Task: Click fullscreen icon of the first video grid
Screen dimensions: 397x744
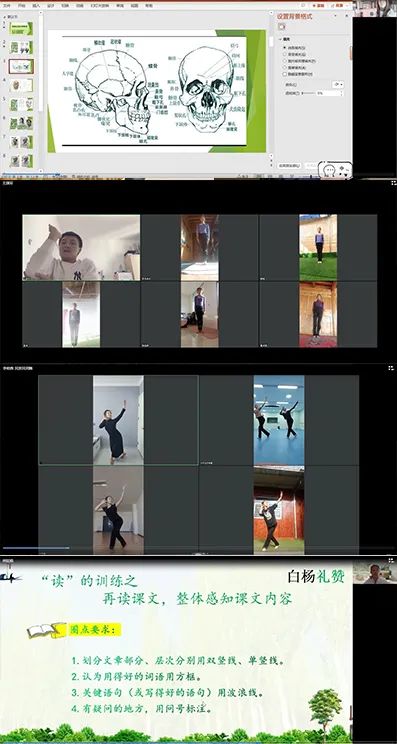Action: 393,183
